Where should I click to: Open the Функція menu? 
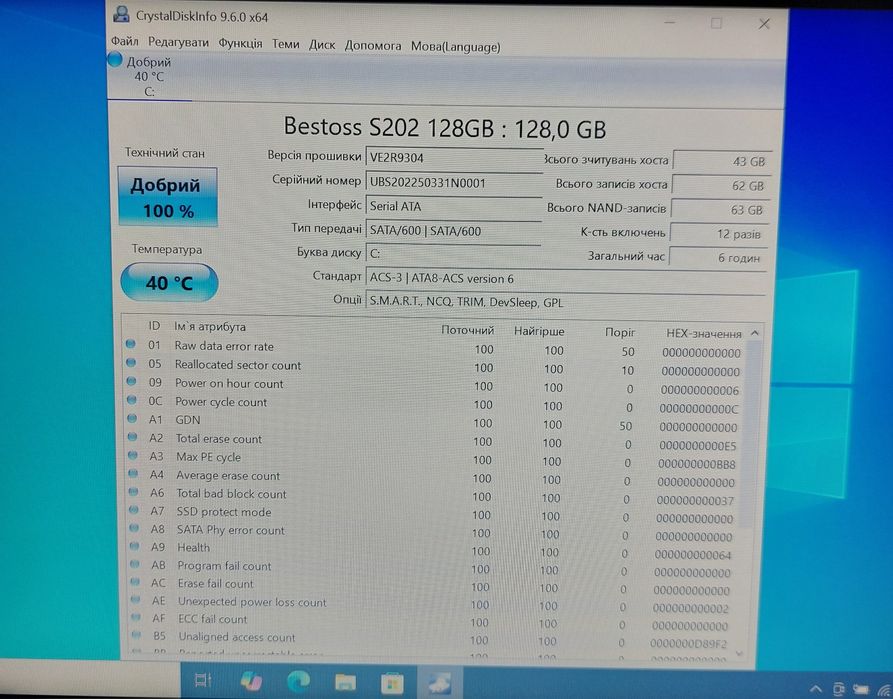click(240, 43)
